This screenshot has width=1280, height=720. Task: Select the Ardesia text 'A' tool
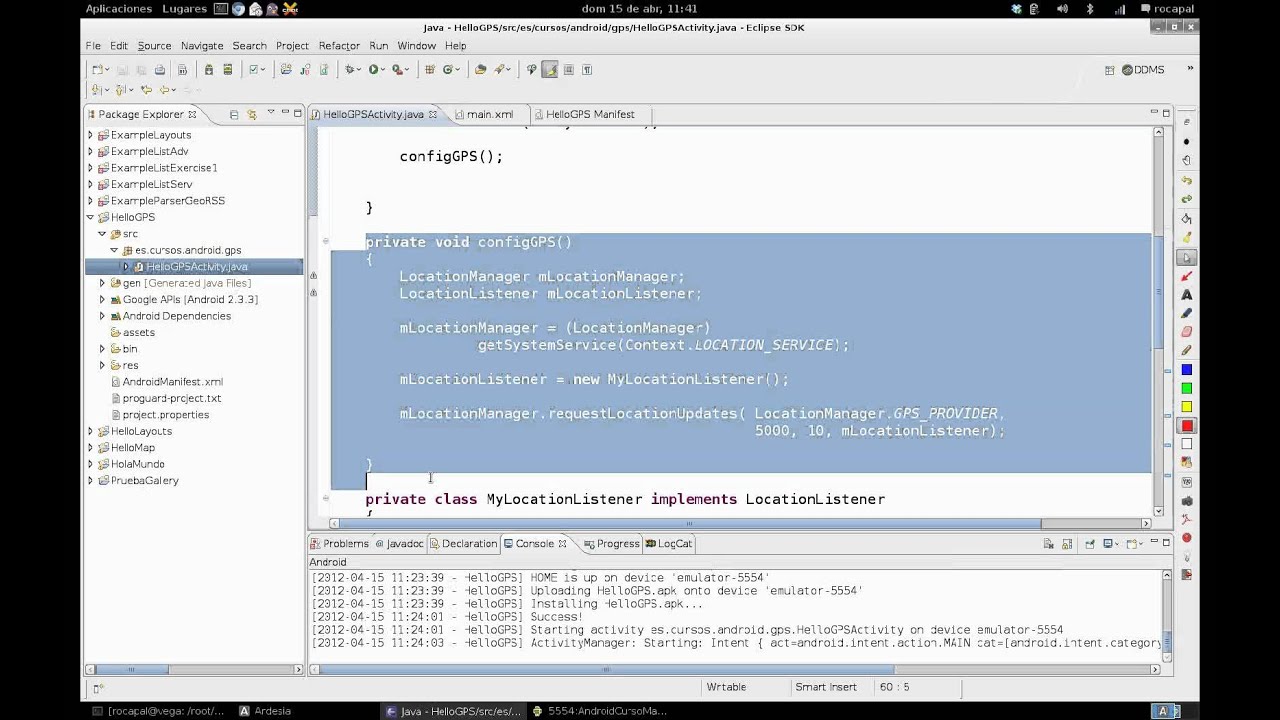click(x=1187, y=295)
